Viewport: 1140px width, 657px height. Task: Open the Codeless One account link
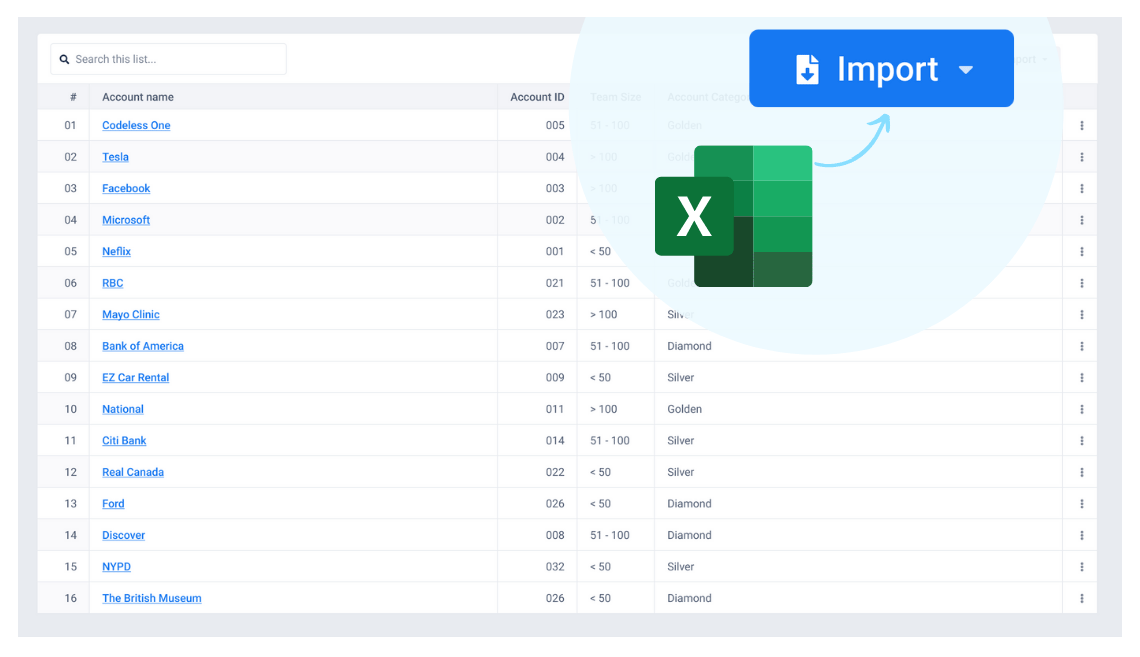click(136, 125)
